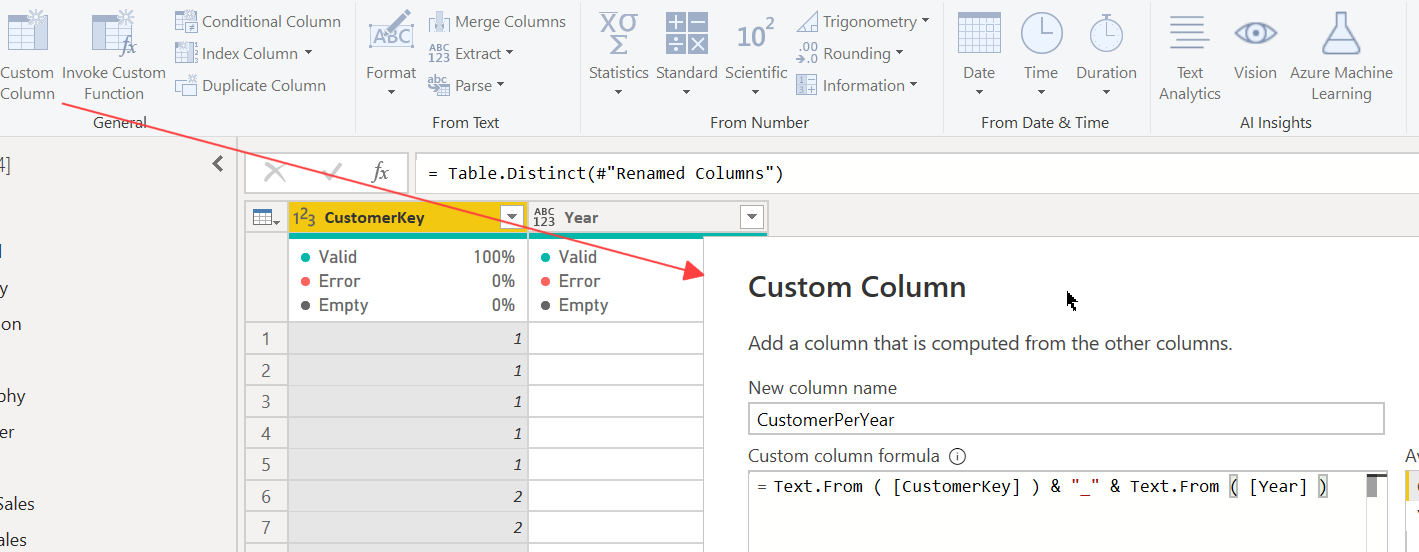Click the fx add step icon
The height and width of the screenshot is (552, 1419).
380,173
